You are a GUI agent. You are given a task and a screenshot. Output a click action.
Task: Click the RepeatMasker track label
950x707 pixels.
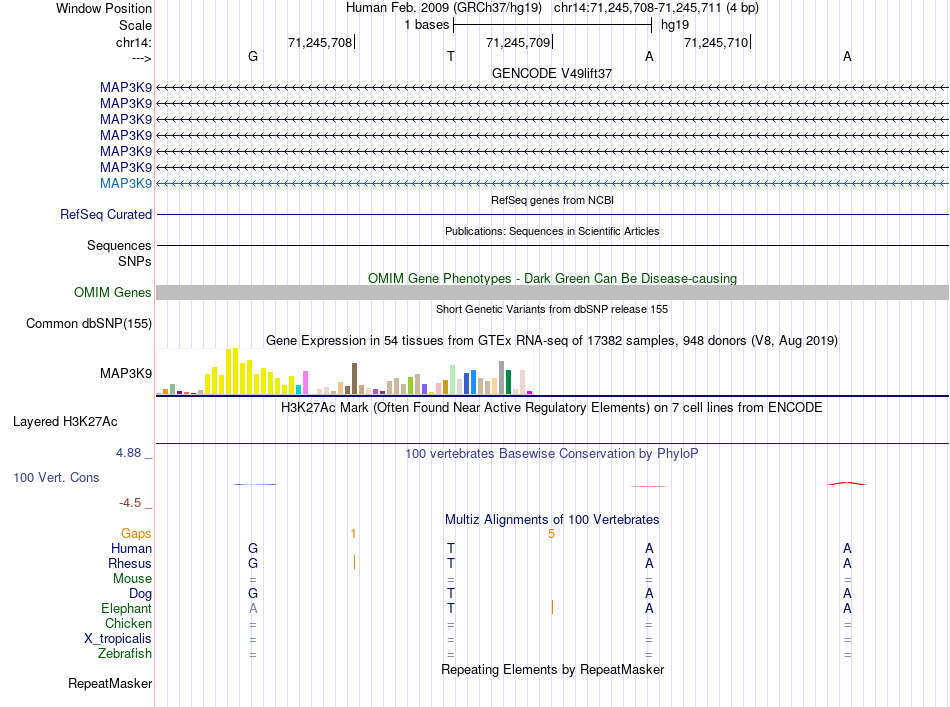[x=110, y=683]
